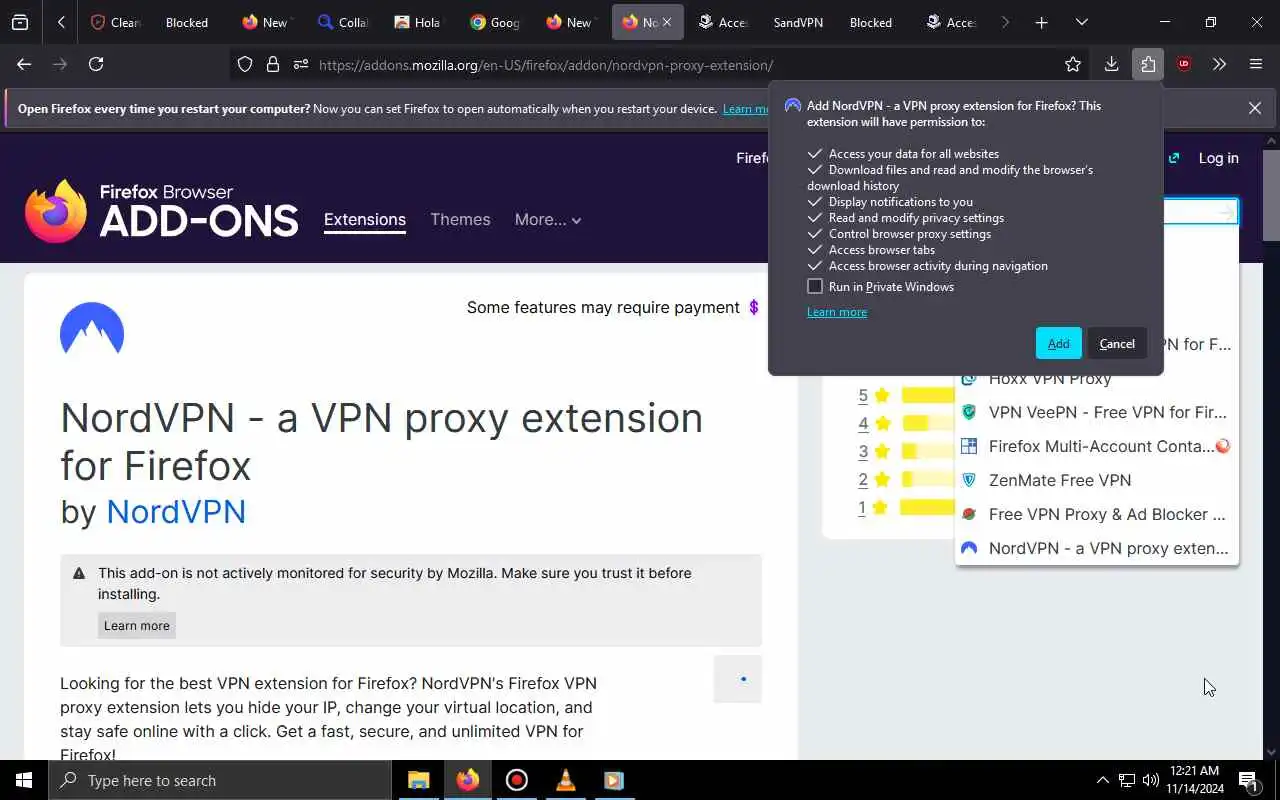Viewport: 1280px width, 800px height.
Task: Select ZenMate Free VPN suggestion
Action: click(1097, 480)
